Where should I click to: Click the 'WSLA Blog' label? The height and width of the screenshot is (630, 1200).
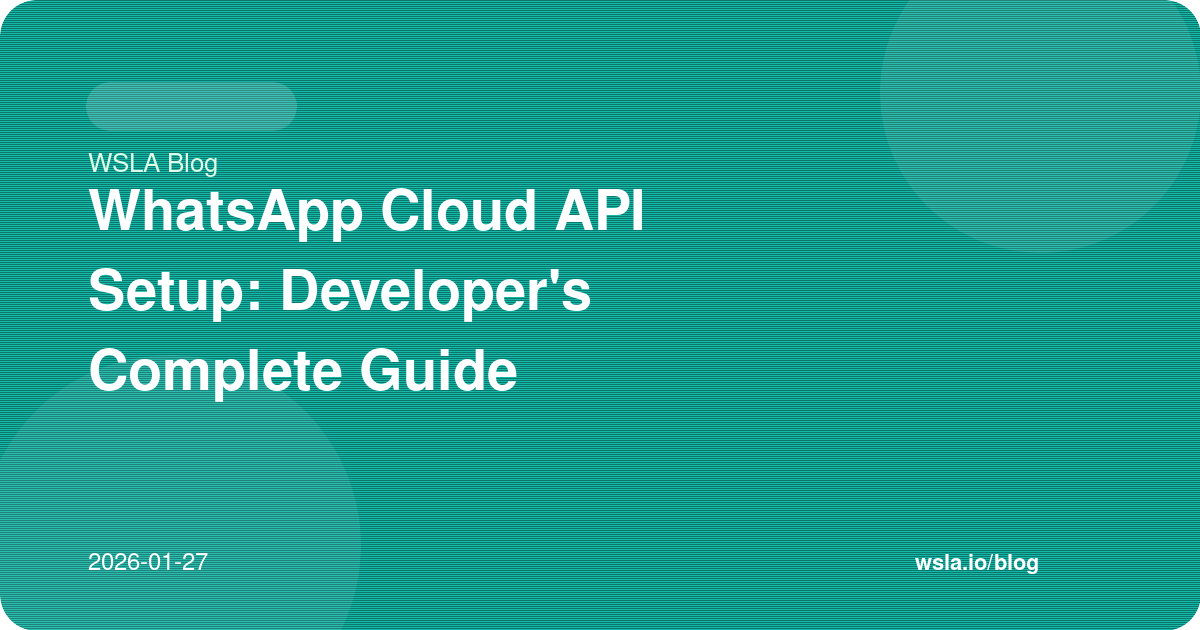(152, 163)
